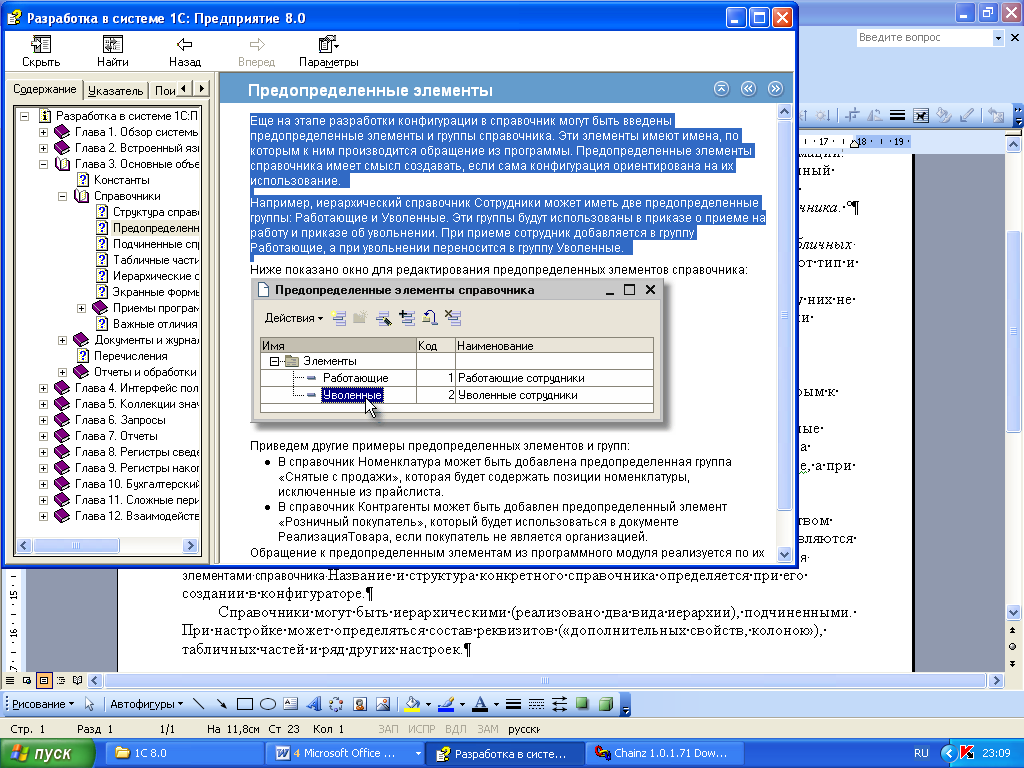Image resolution: width=1024 pixels, height=768 pixels.
Task: Open the Константы help topic
Action: [121, 180]
